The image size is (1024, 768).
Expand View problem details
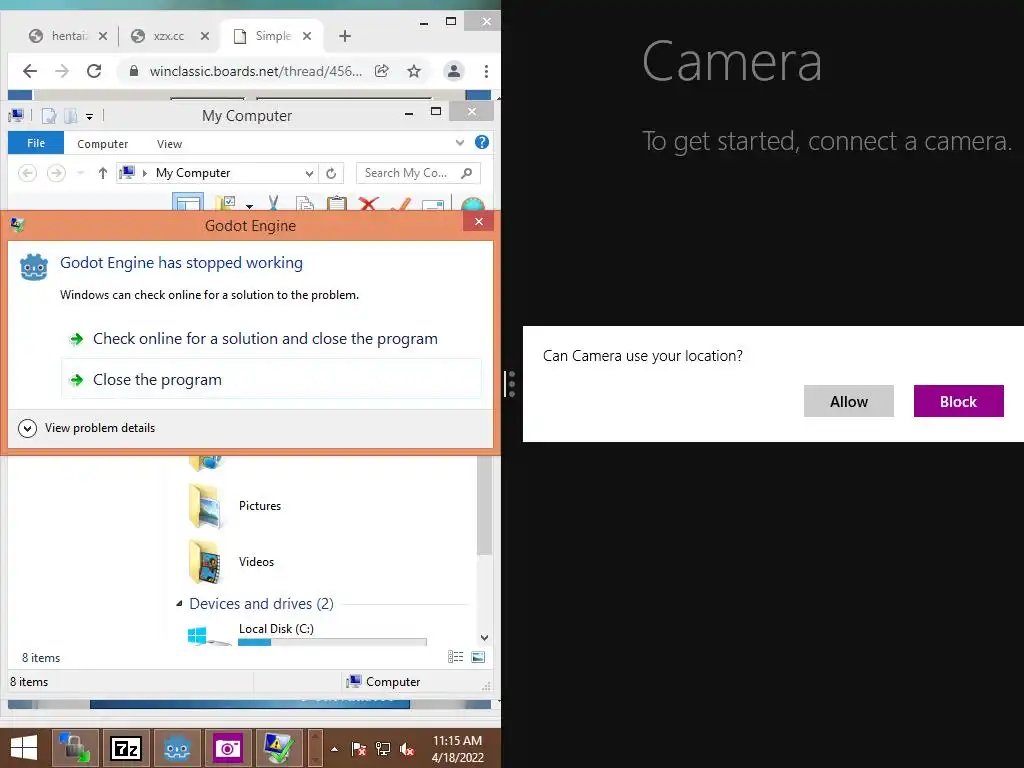[87, 428]
